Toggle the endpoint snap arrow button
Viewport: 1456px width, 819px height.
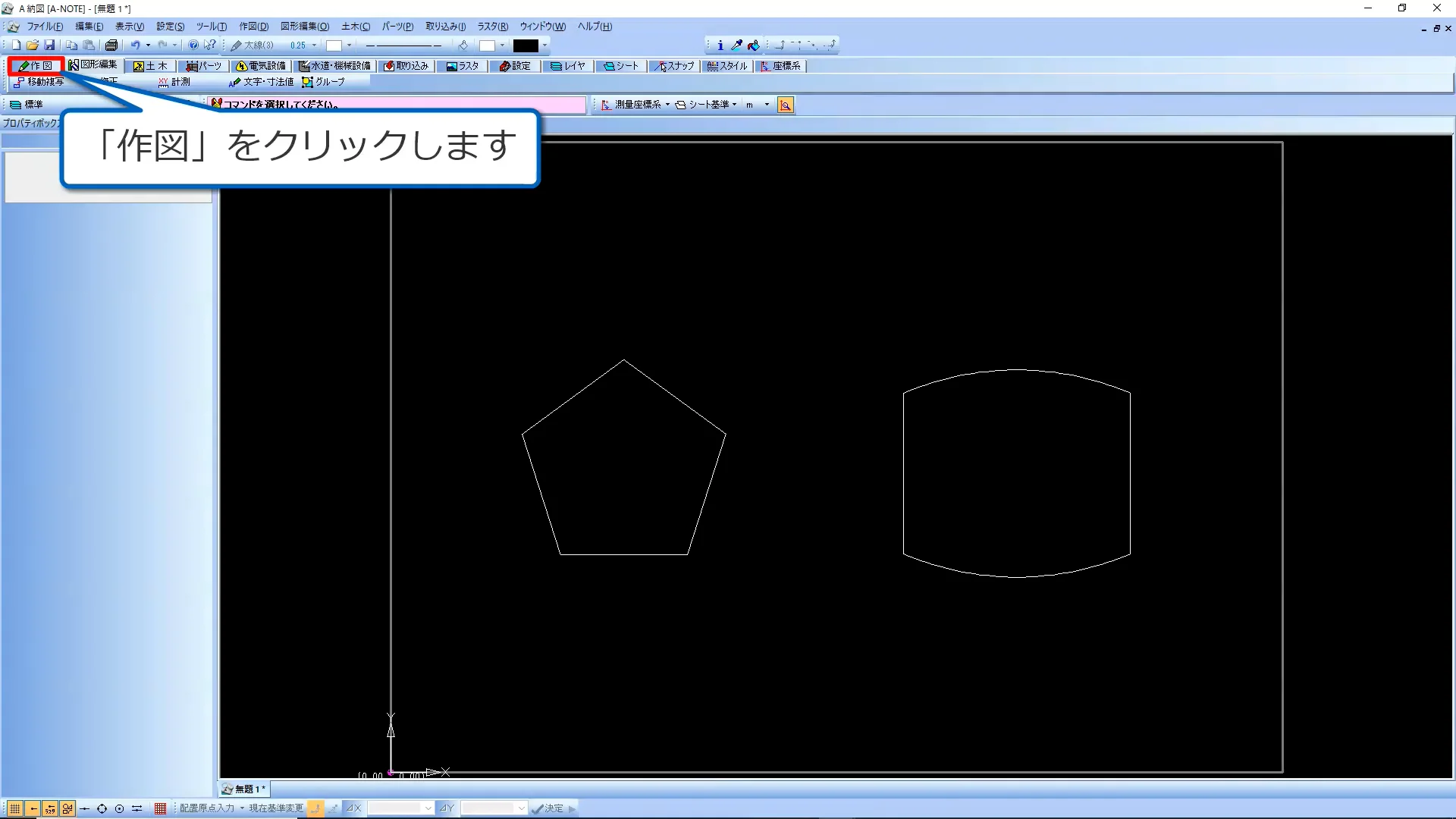(33, 808)
